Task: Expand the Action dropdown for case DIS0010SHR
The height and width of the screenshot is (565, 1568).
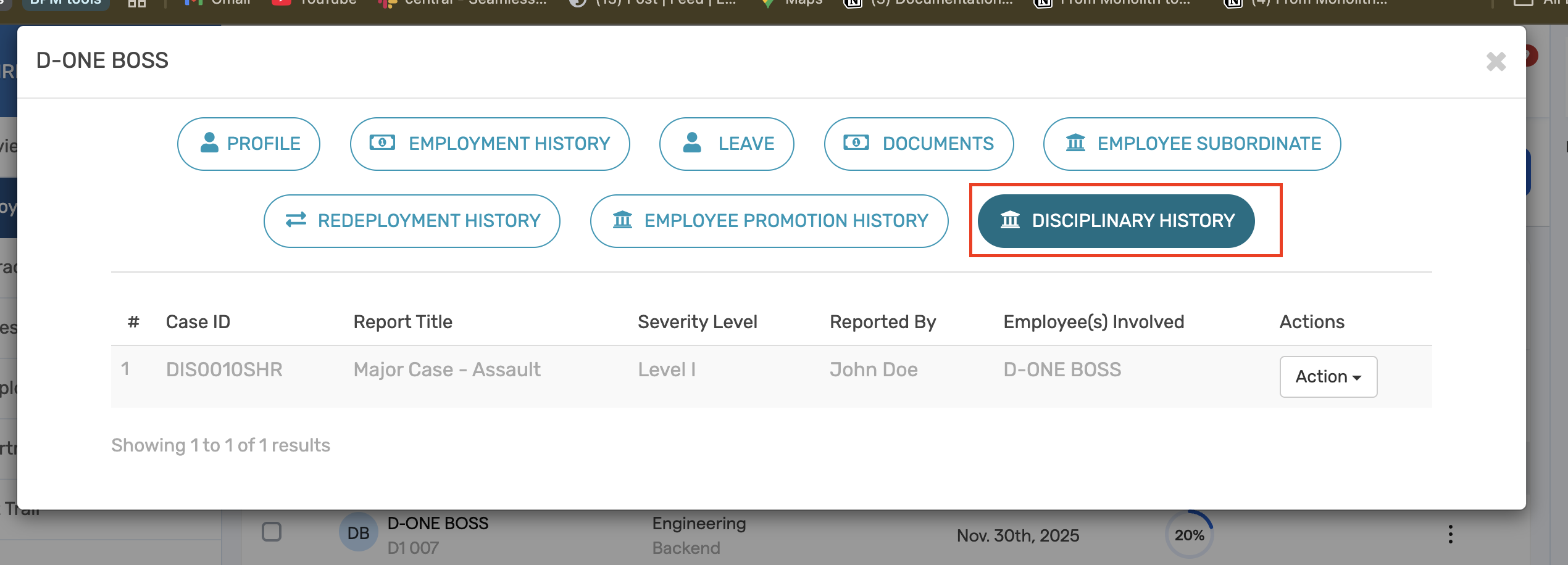Action: 1328,377
